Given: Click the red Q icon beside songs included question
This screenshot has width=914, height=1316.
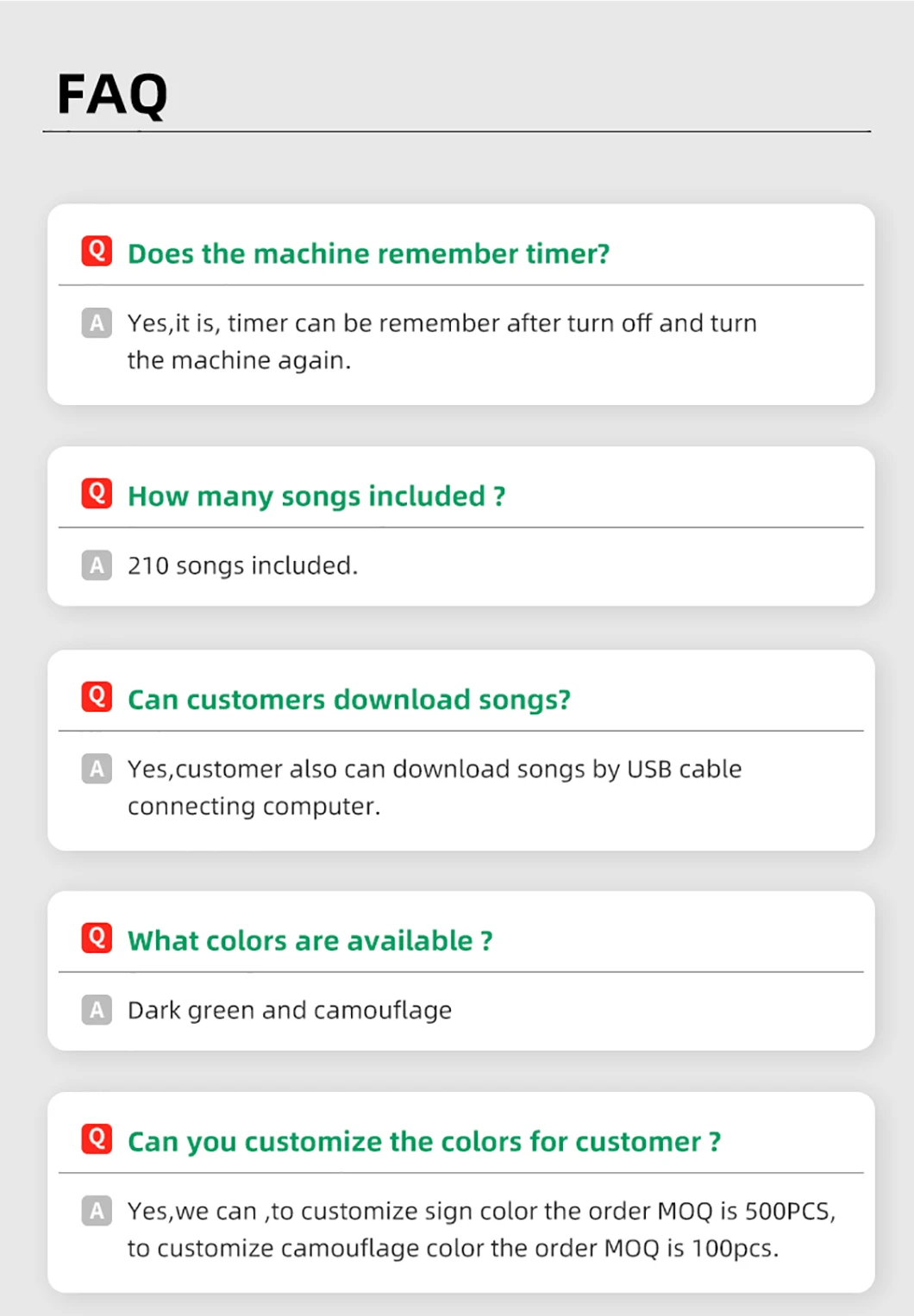Looking at the screenshot, I should pos(97,493).
